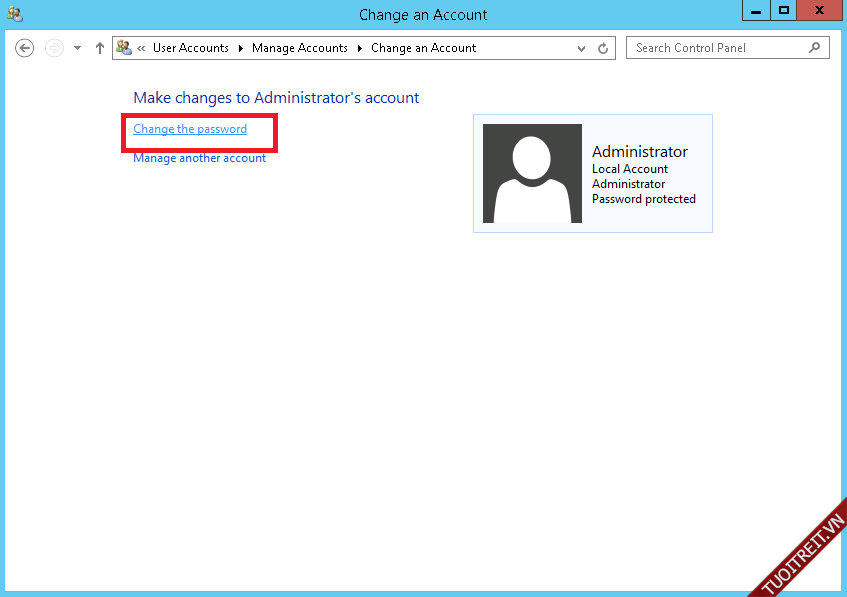
Task: Open the window system menu icon in title bar
Action: click(14, 14)
